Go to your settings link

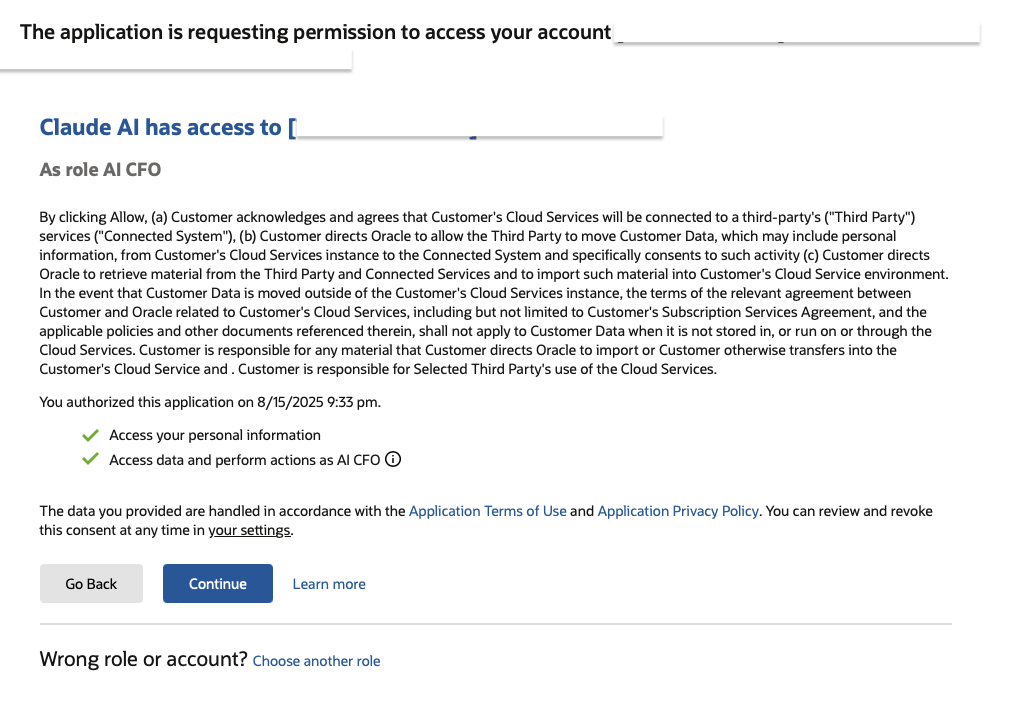pos(249,530)
